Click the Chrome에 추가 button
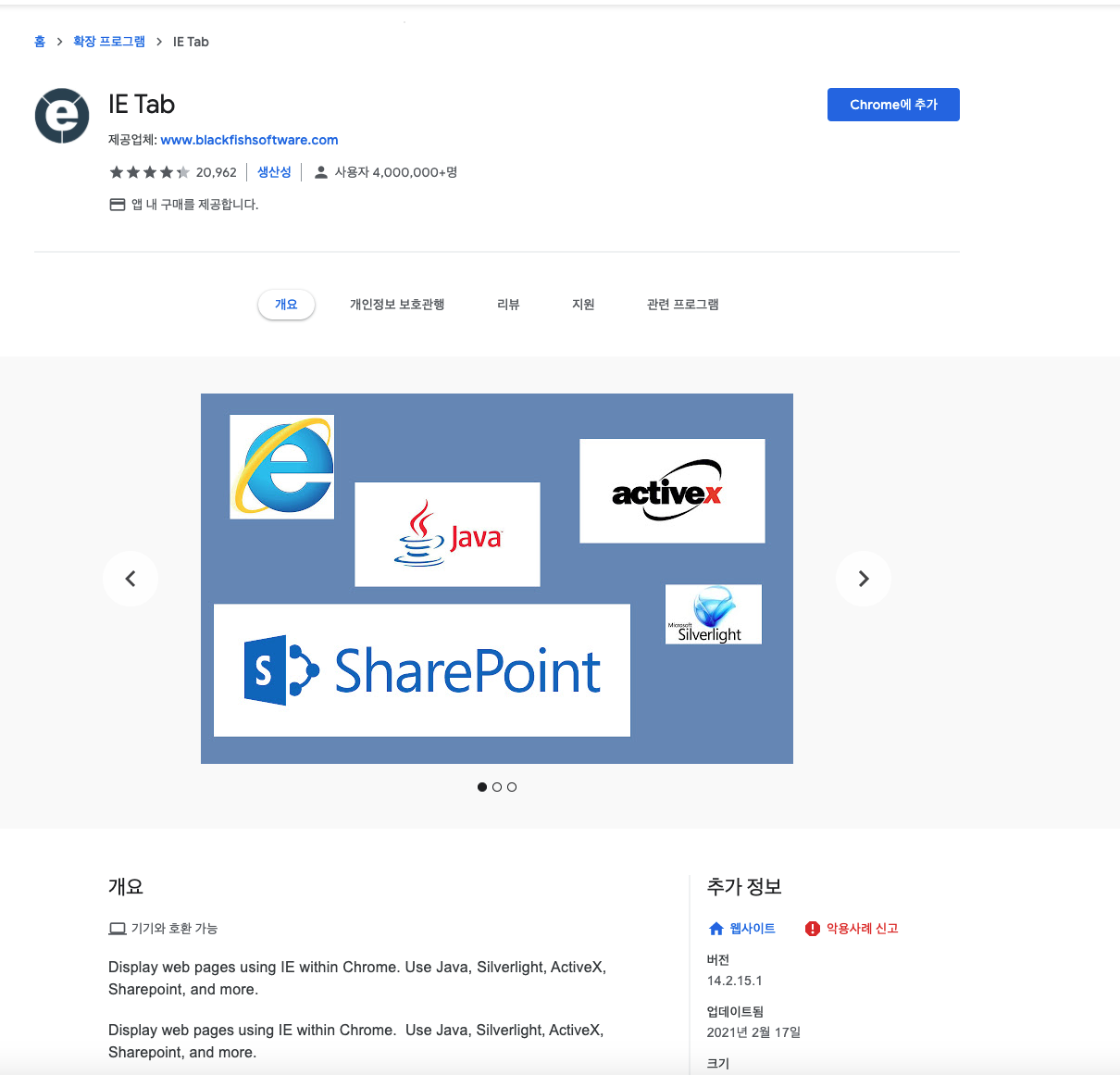The image size is (1120, 1075). (x=893, y=105)
